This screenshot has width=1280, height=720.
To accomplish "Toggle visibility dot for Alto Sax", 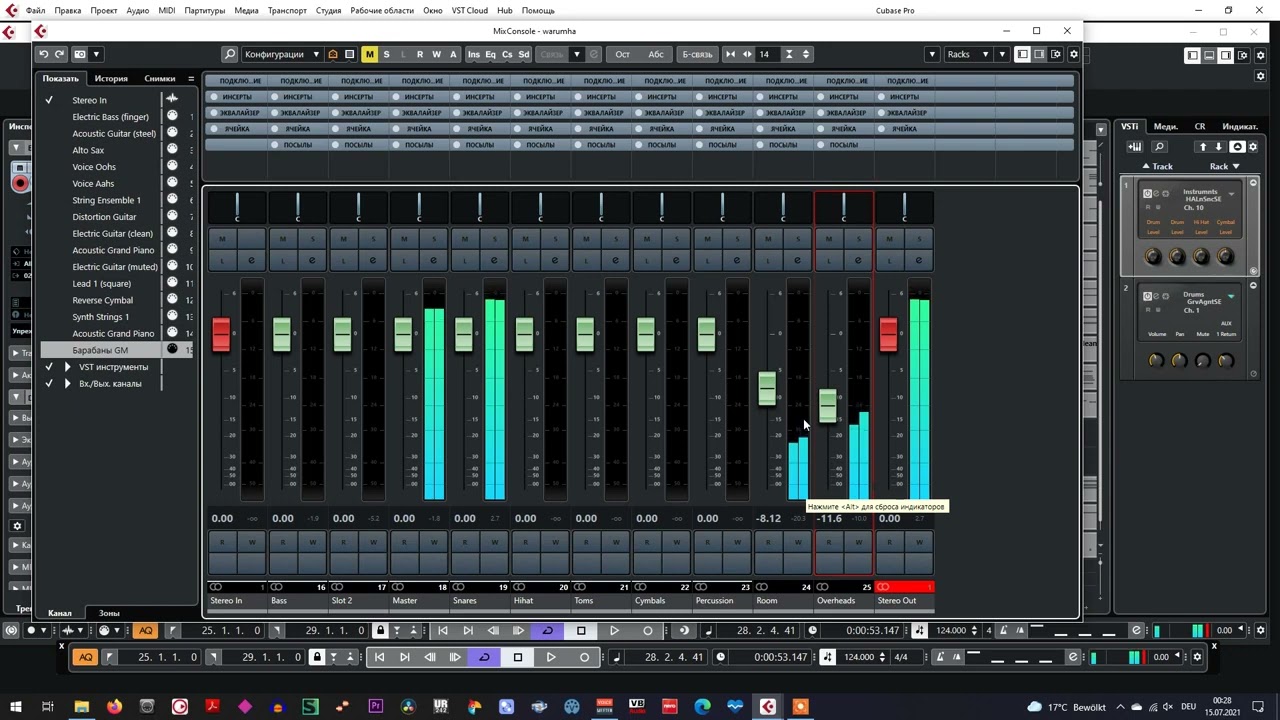I will (172, 150).
